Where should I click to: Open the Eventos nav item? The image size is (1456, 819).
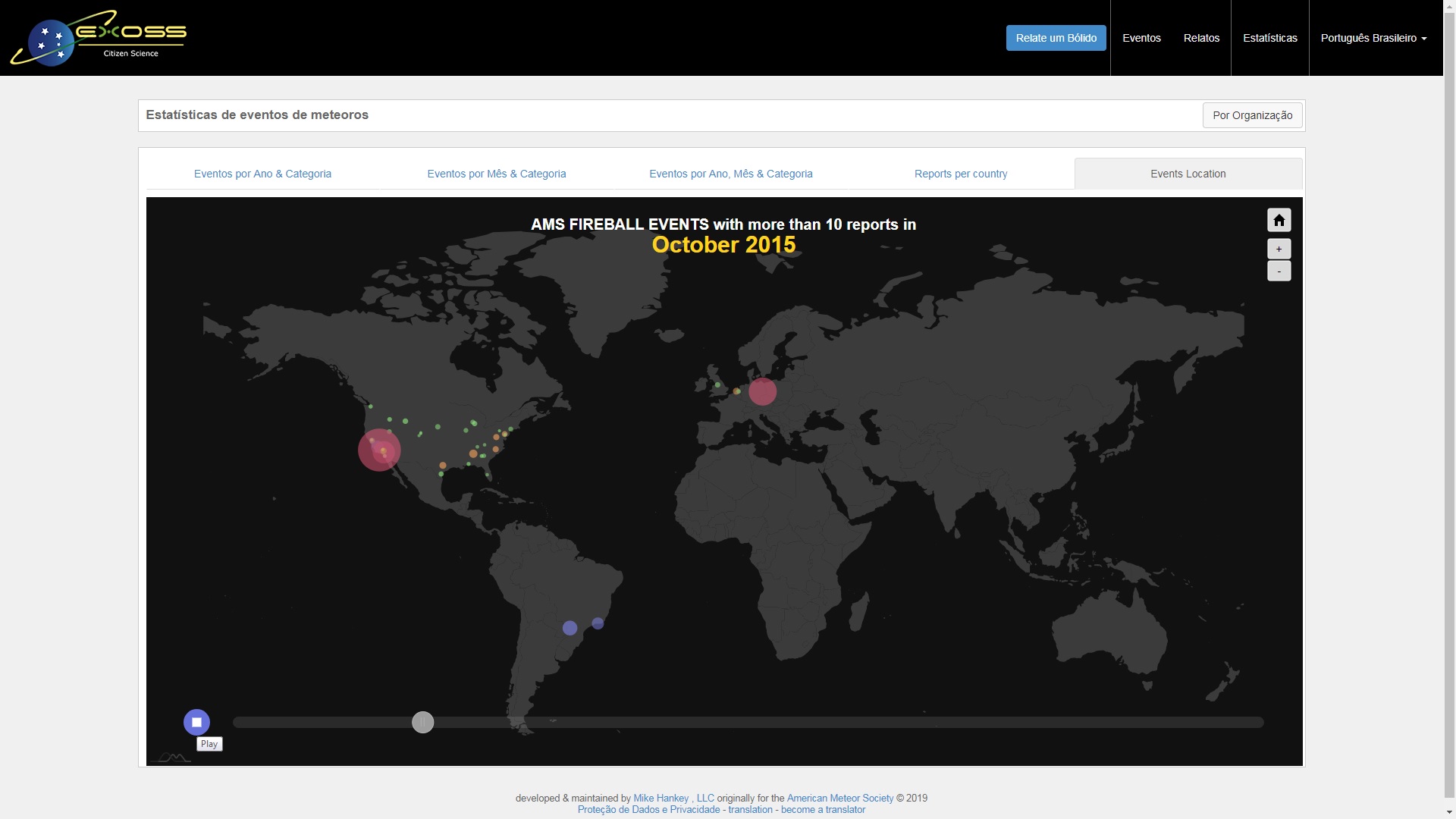(x=1141, y=38)
